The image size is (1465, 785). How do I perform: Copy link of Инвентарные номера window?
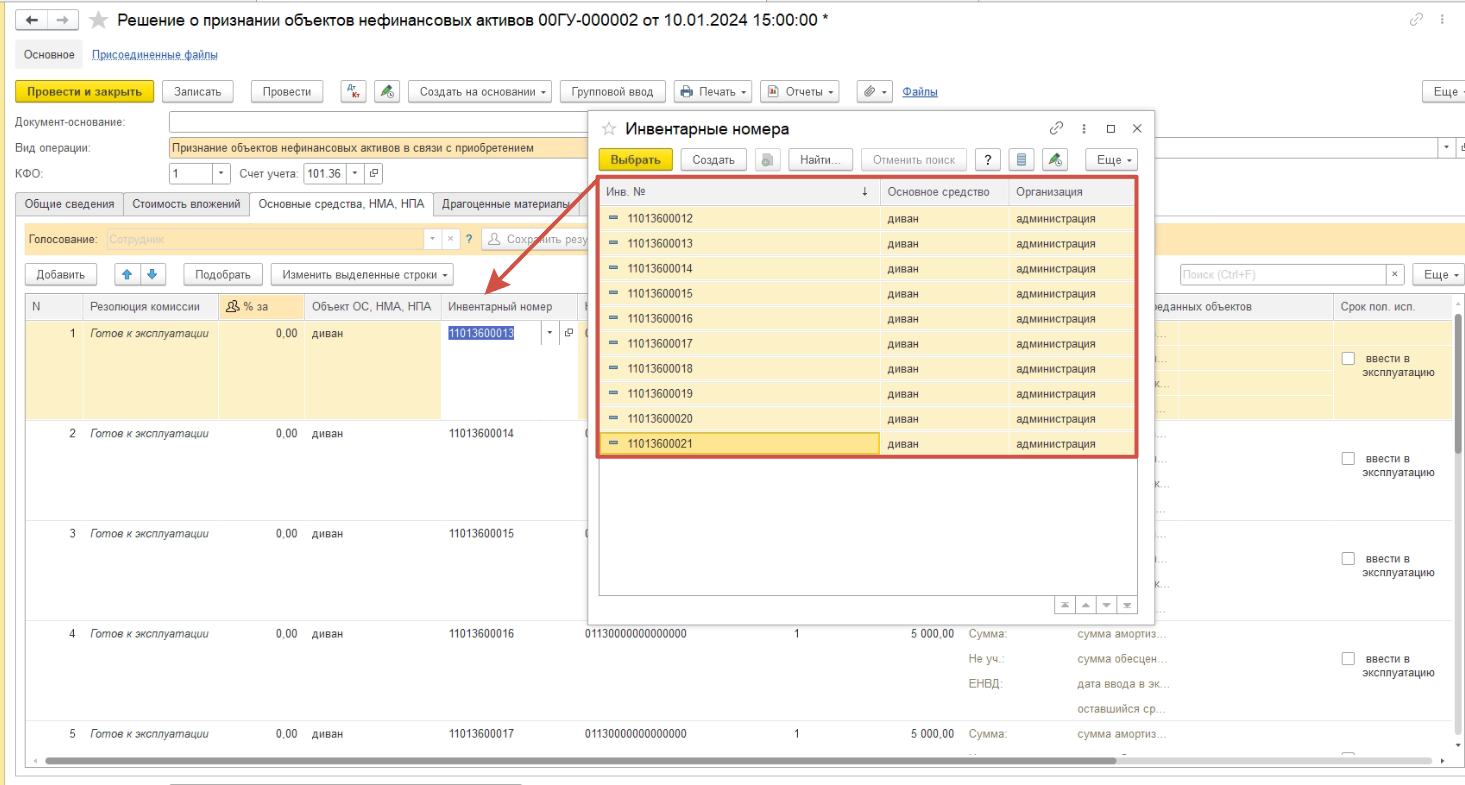[1056, 129]
